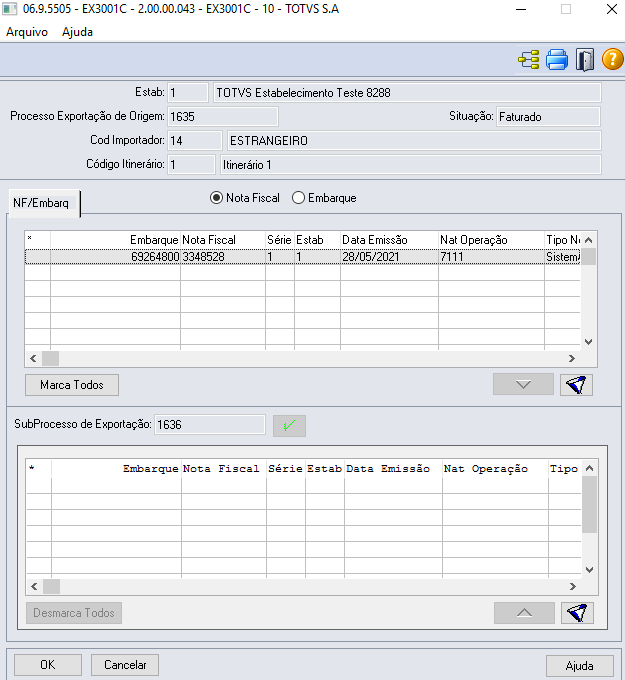Image resolution: width=625 pixels, height=680 pixels.
Task: Minimize the EX3001C window
Action: click(521, 9)
